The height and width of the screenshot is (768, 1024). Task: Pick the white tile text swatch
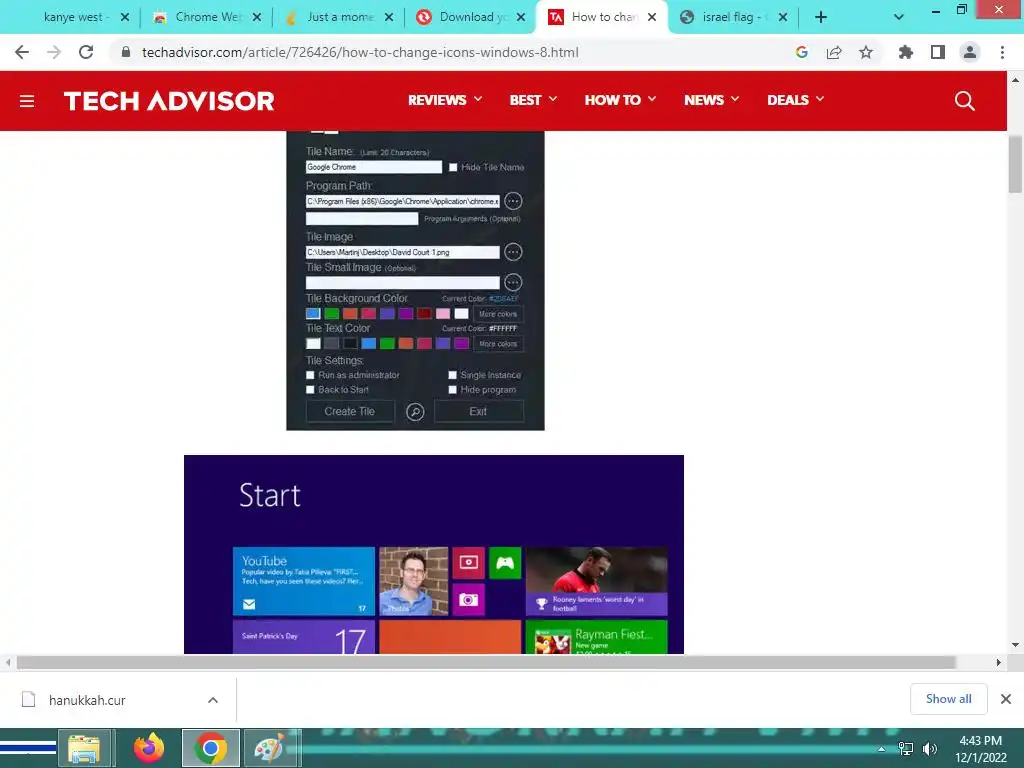point(313,344)
